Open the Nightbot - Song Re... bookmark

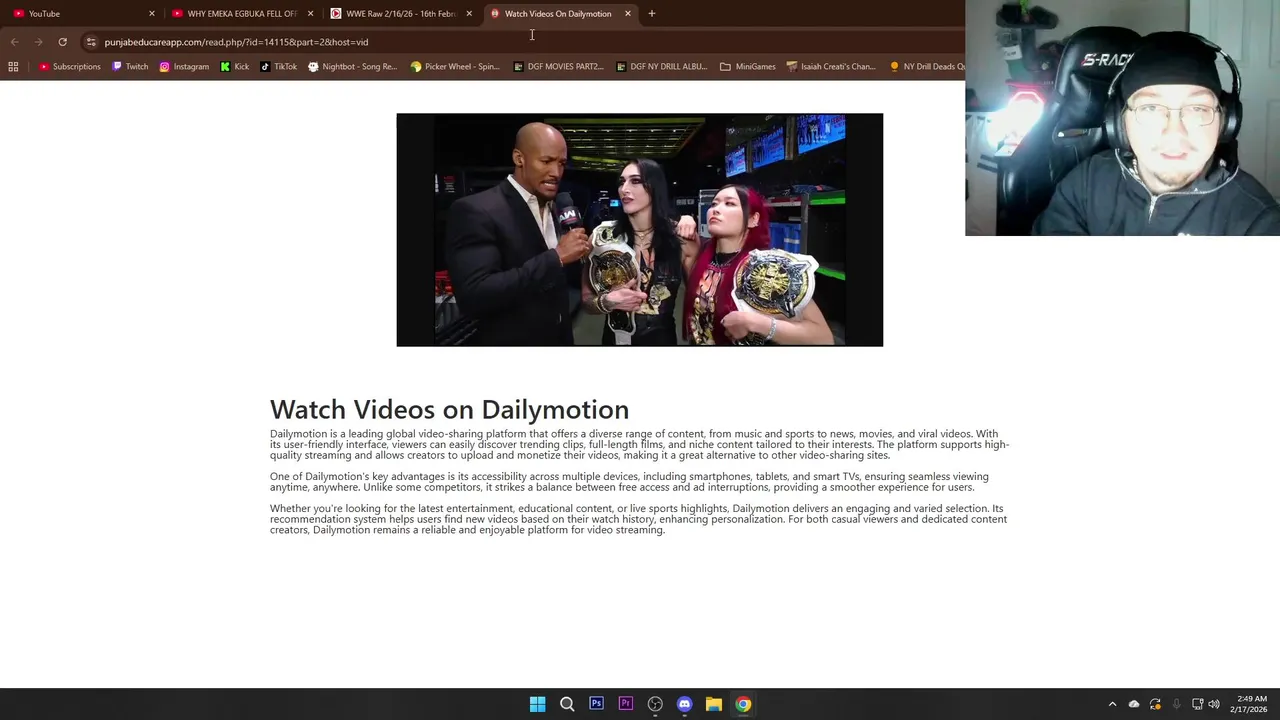353,66
